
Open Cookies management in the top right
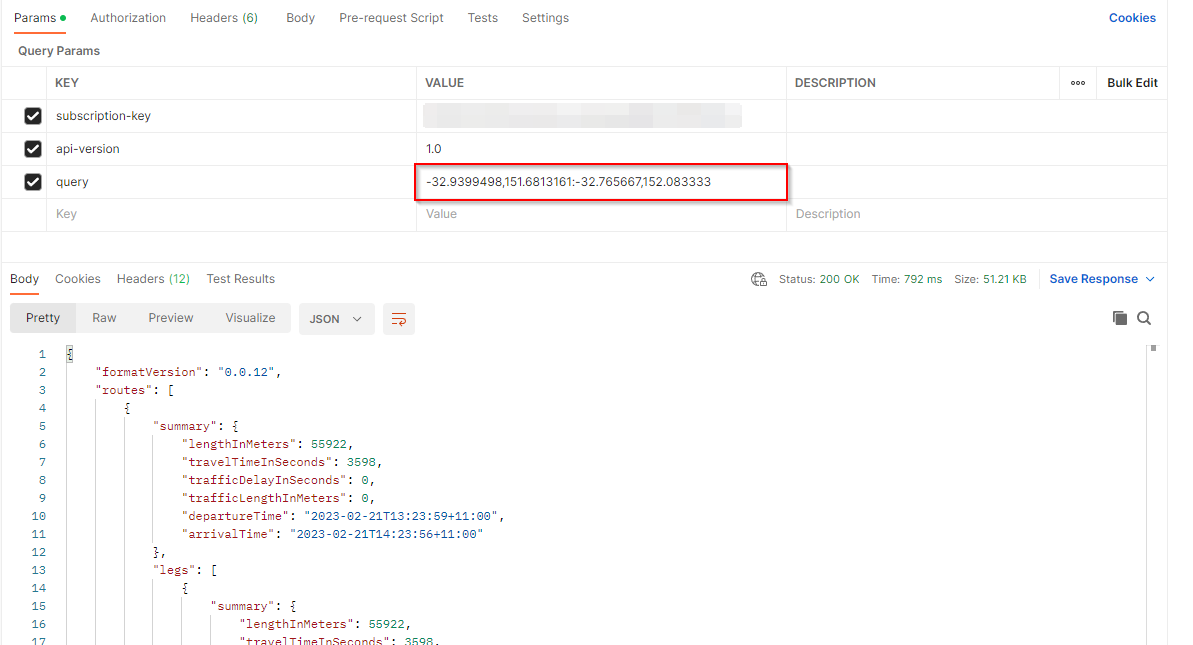pos(1132,17)
